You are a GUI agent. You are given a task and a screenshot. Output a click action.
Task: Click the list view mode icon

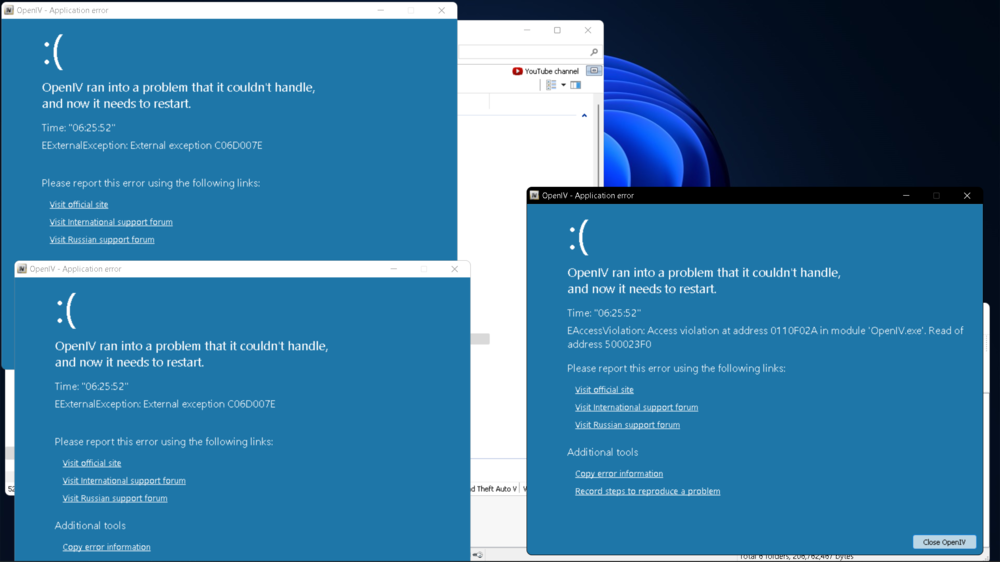[x=551, y=85]
